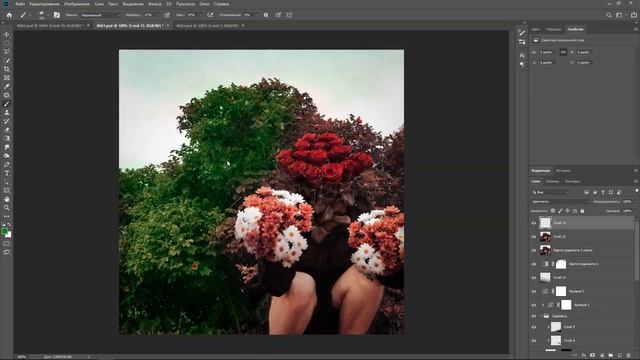The width and height of the screenshot is (640, 360).
Task: Select the Hand tool
Action: tap(7, 199)
